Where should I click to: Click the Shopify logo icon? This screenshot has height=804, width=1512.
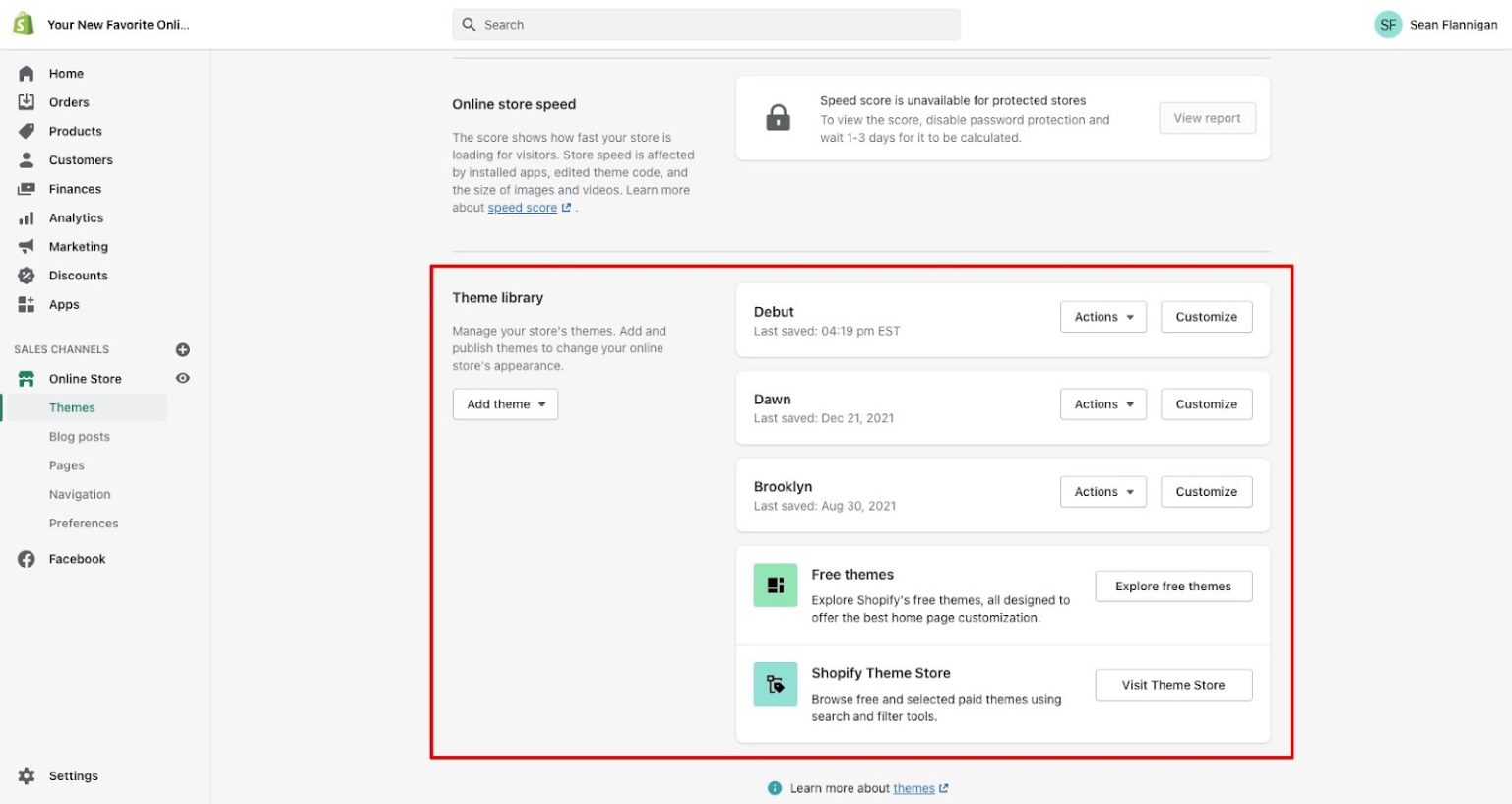pyautogui.click(x=23, y=25)
